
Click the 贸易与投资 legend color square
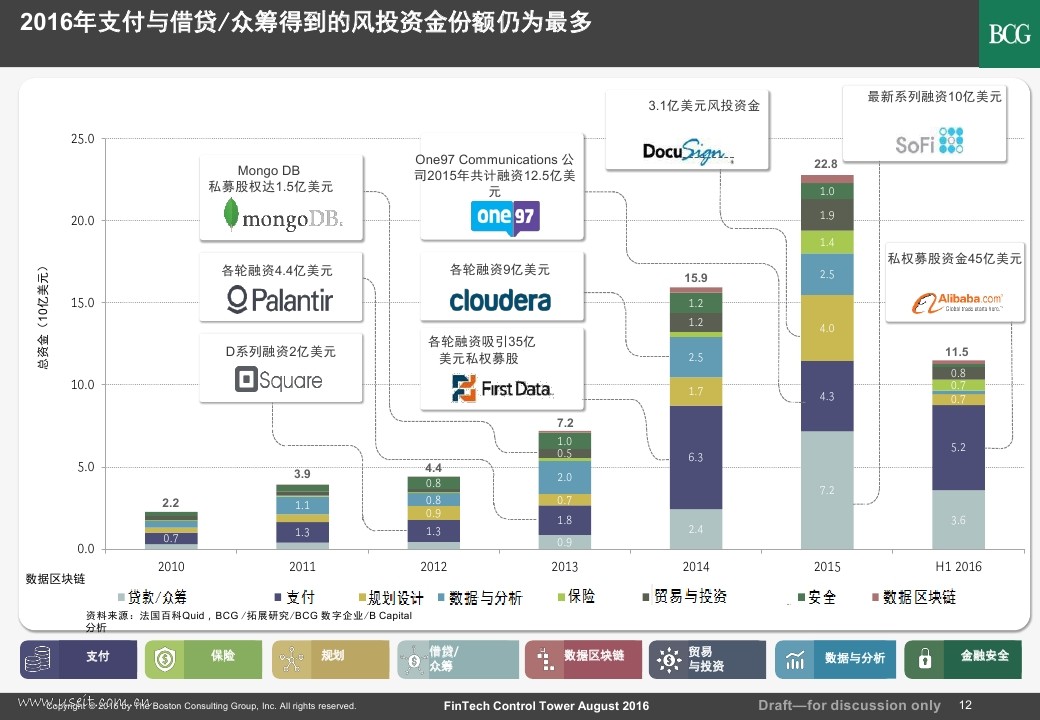tap(645, 597)
